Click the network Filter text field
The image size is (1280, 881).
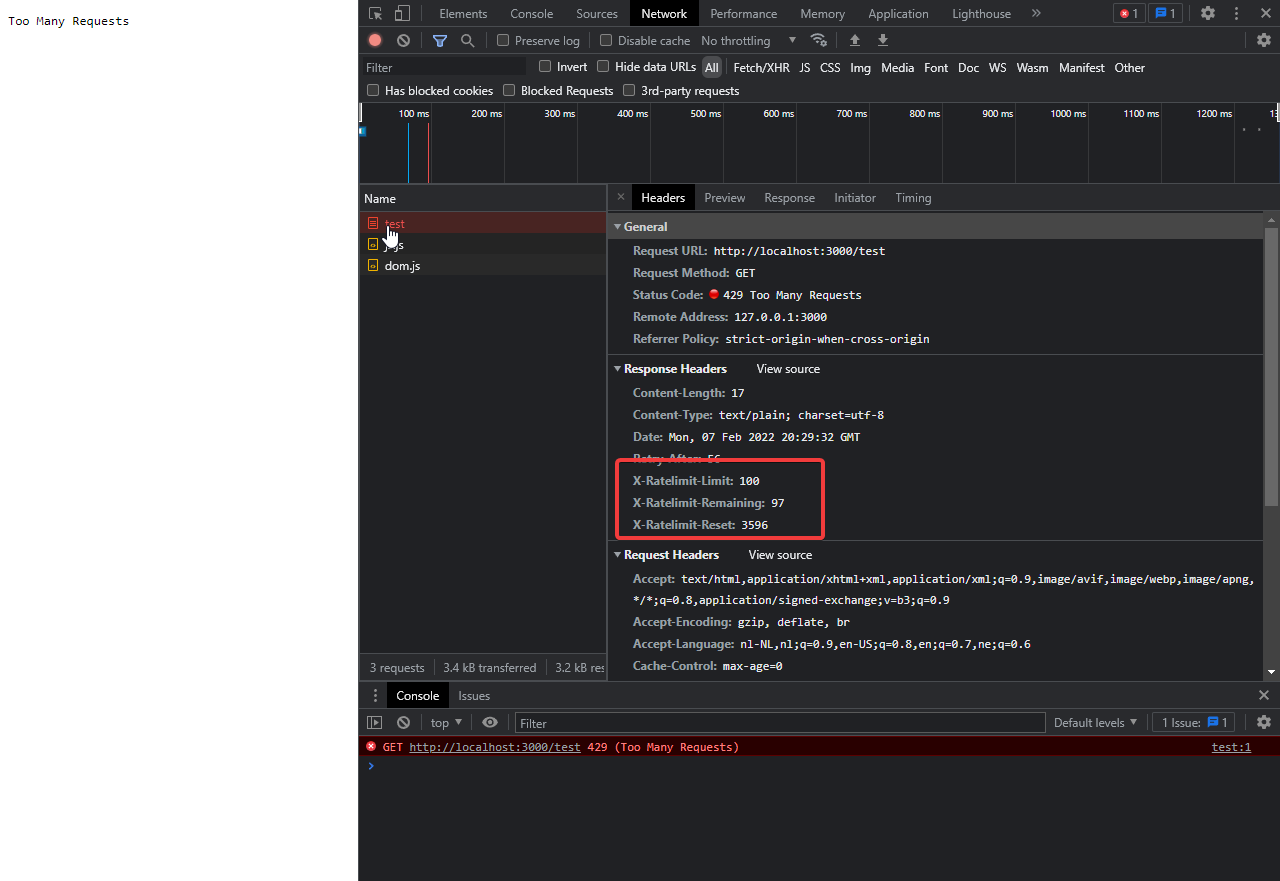tap(444, 67)
